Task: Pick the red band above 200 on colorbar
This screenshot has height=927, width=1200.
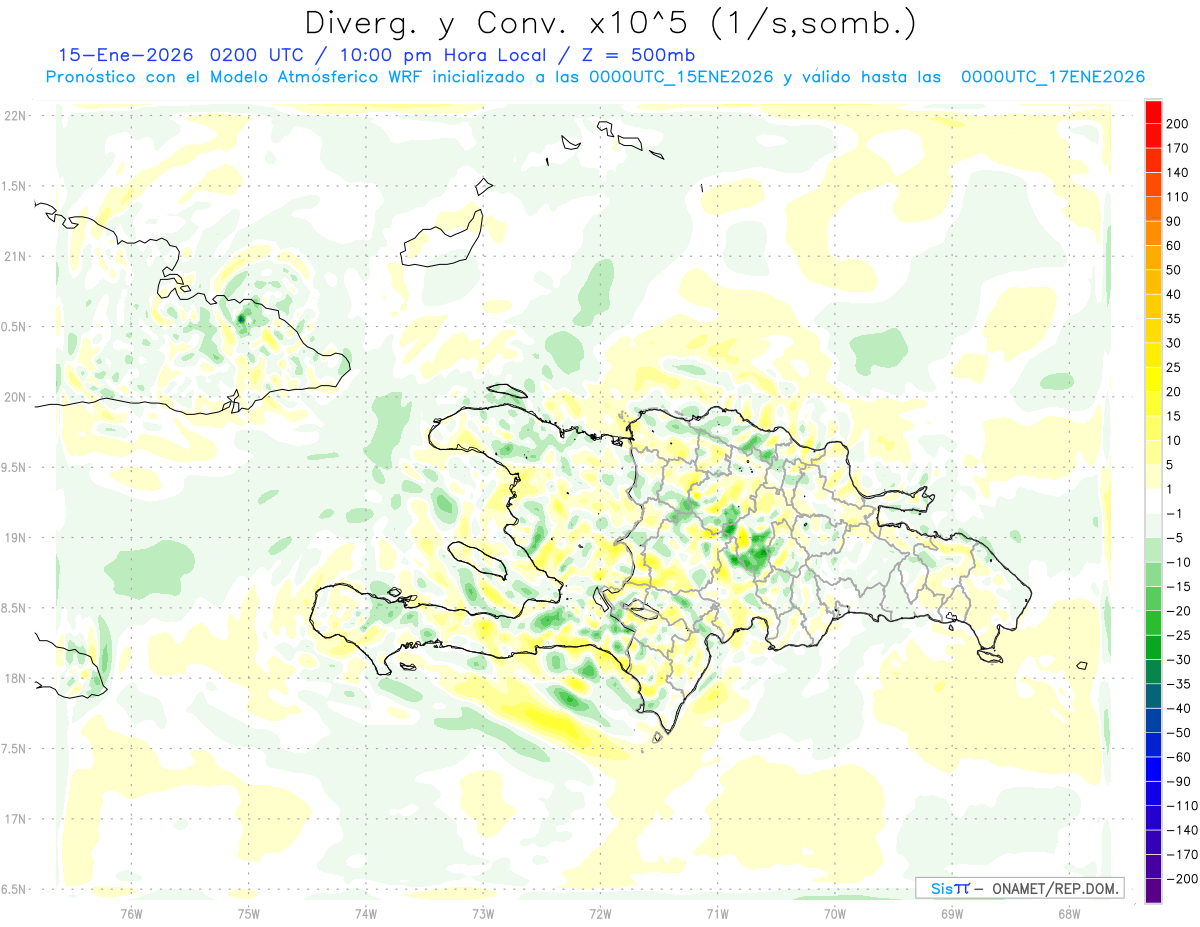Action: click(x=1154, y=111)
